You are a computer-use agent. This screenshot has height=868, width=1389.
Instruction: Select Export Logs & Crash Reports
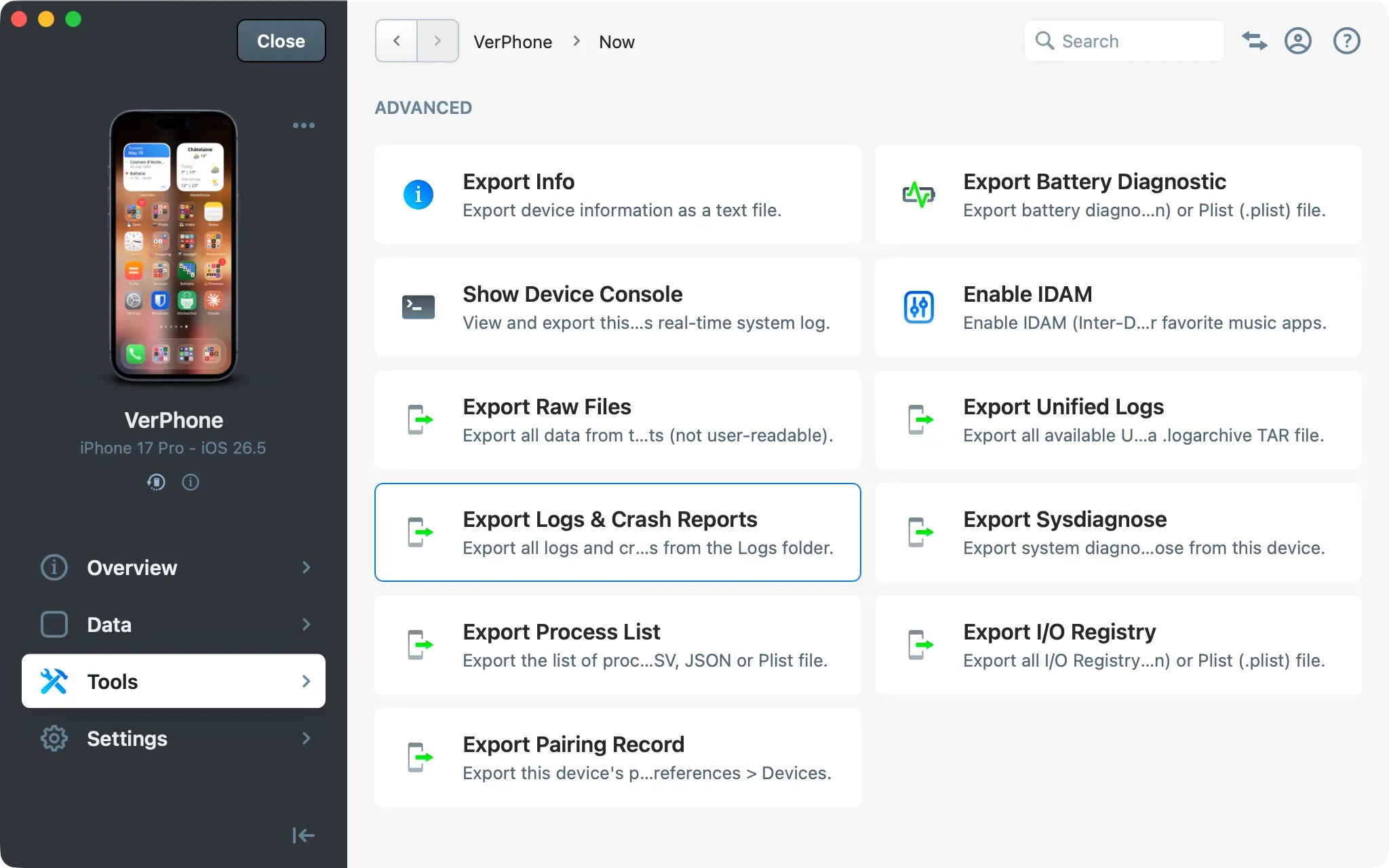pyautogui.click(x=618, y=532)
